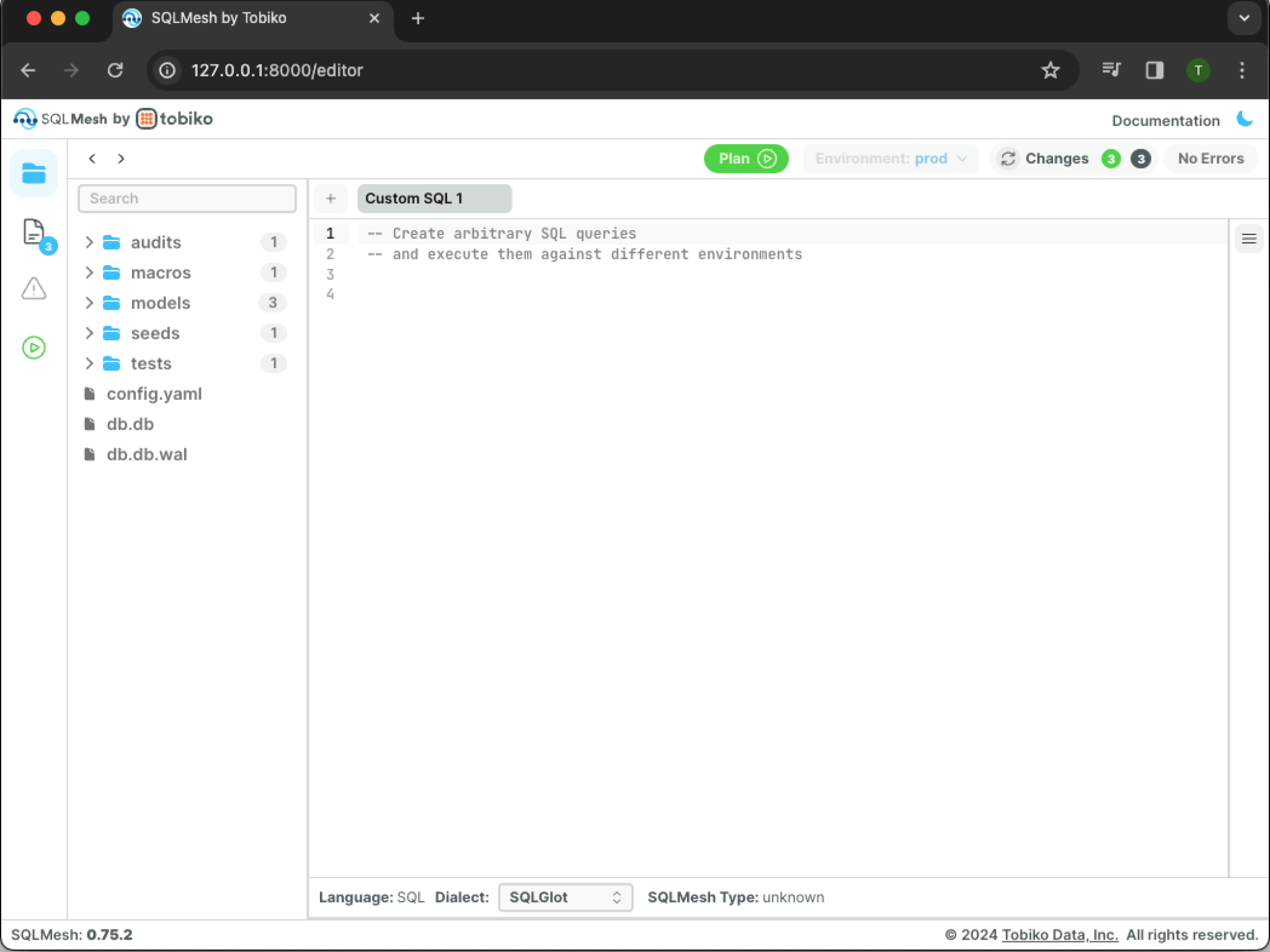Click the Changes refresh icon
Viewport: 1270px width, 952px height.
(1008, 159)
